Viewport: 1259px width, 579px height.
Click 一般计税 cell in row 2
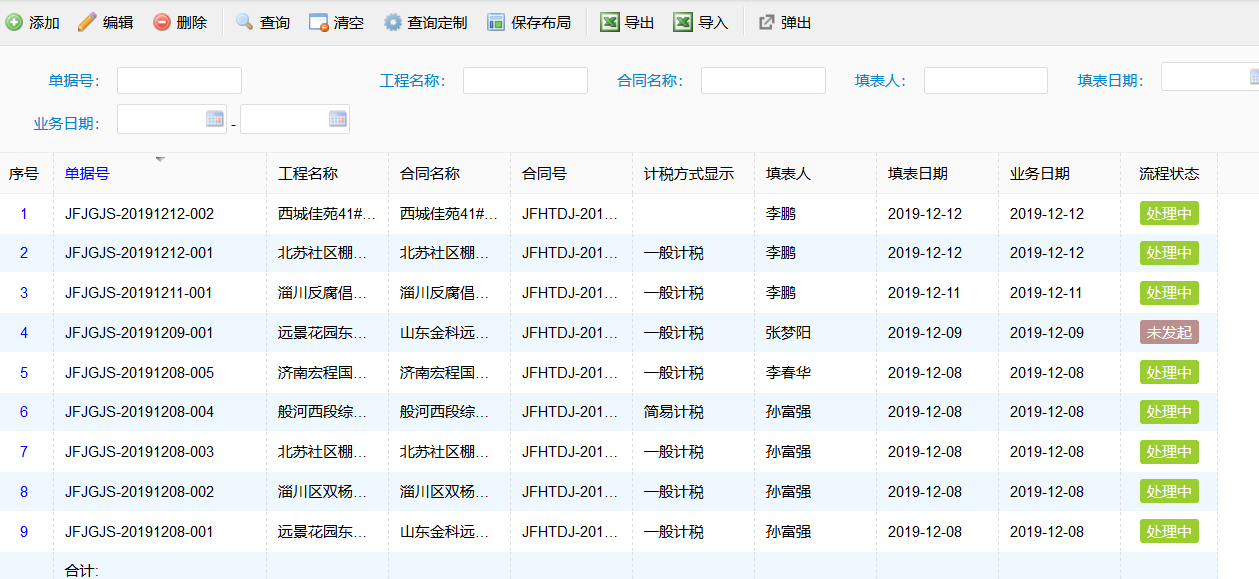tap(674, 253)
